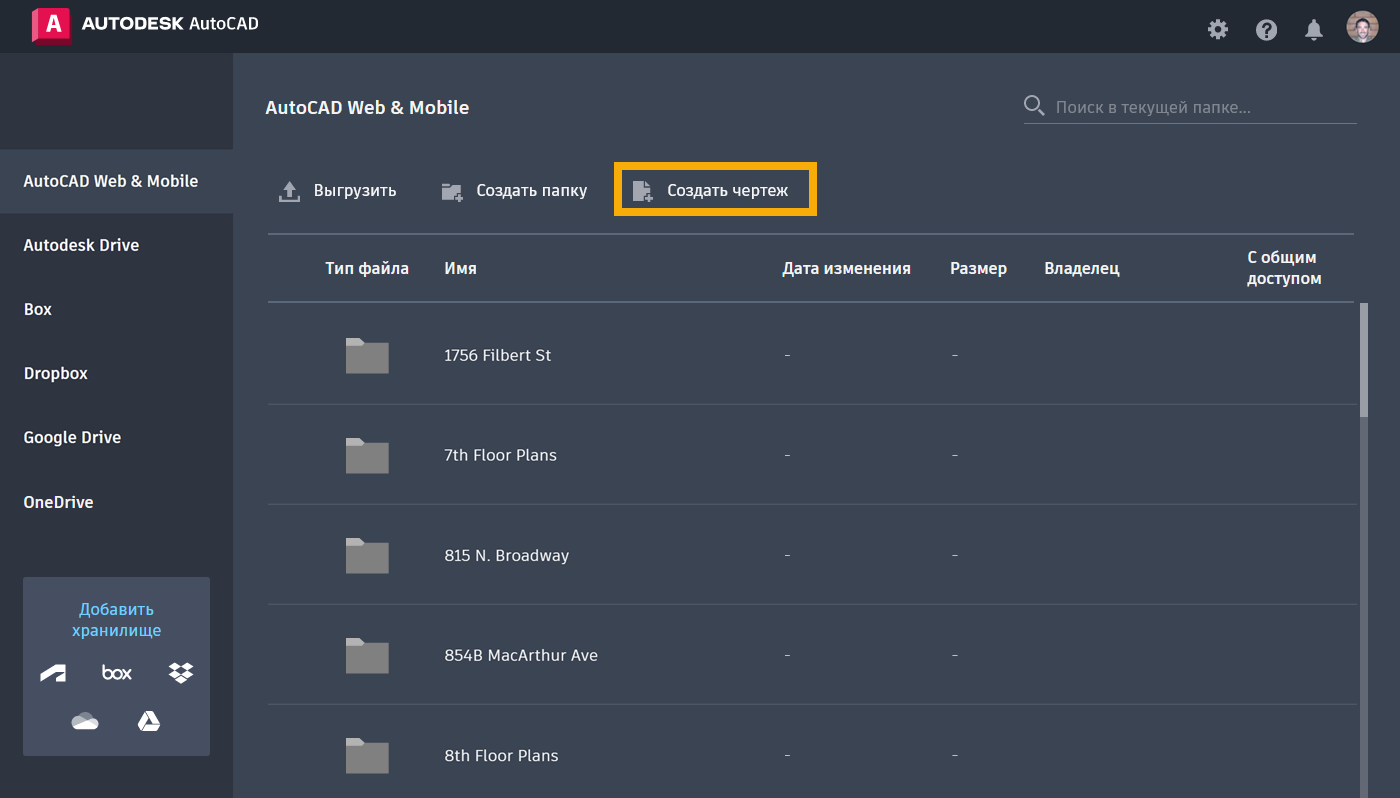Viewport: 1400px width, 798px height.
Task: Click the Выгрузить upload button
Action: [x=337, y=190]
